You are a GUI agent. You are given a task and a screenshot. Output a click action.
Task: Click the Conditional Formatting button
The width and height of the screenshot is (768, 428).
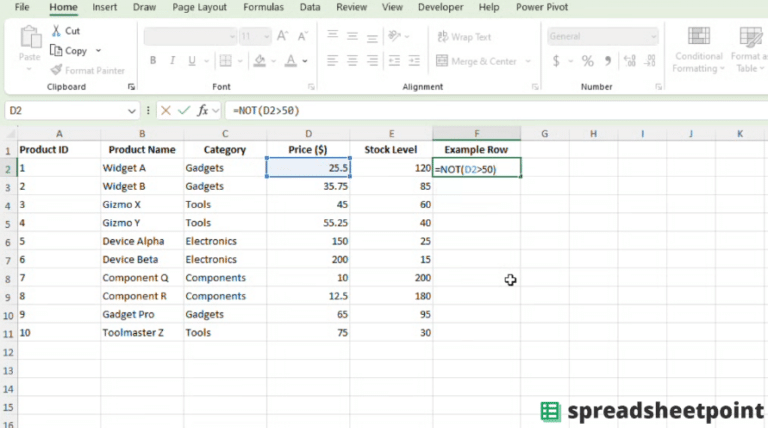[698, 50]
